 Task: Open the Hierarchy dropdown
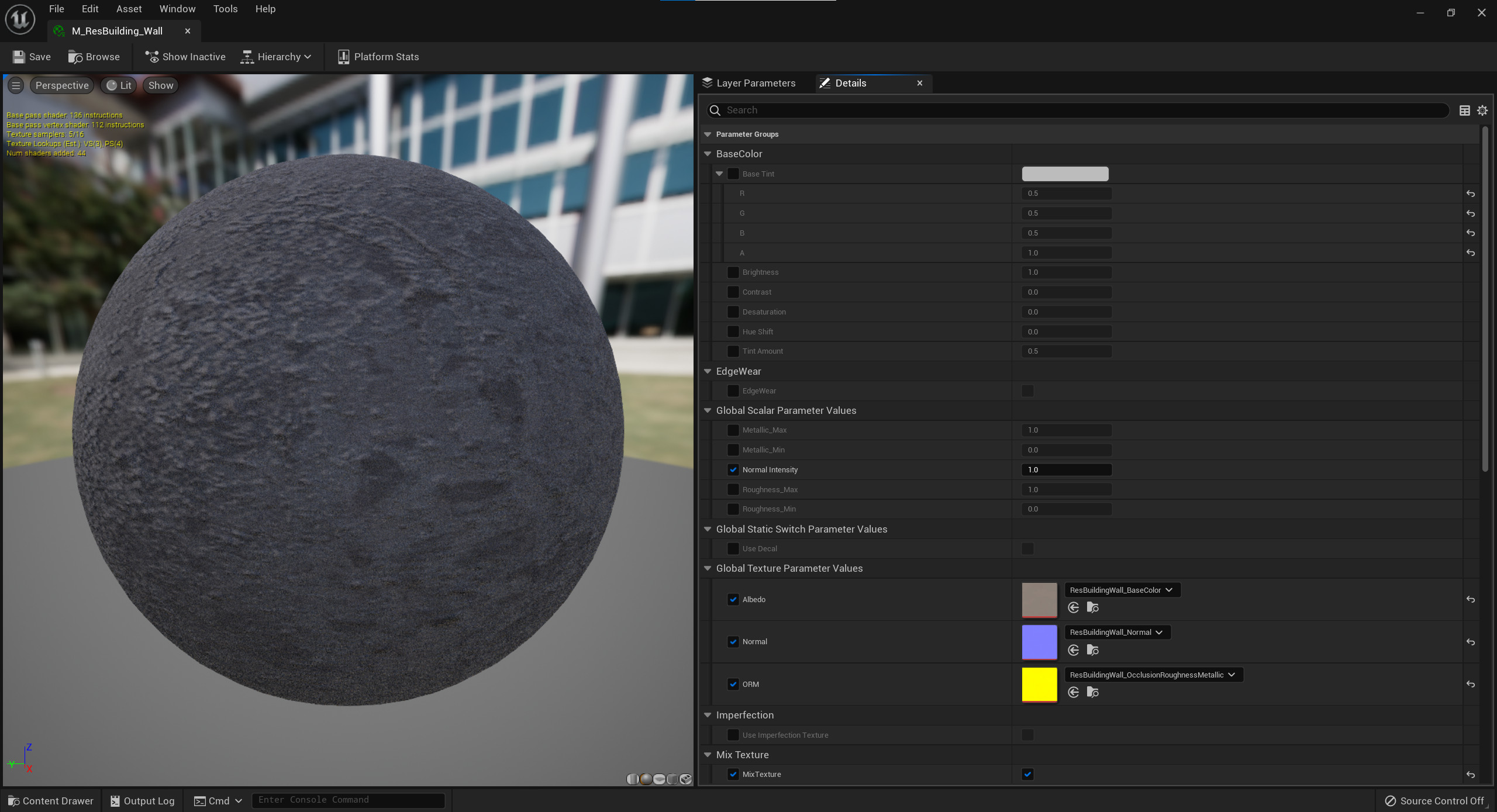click(277, 57)
